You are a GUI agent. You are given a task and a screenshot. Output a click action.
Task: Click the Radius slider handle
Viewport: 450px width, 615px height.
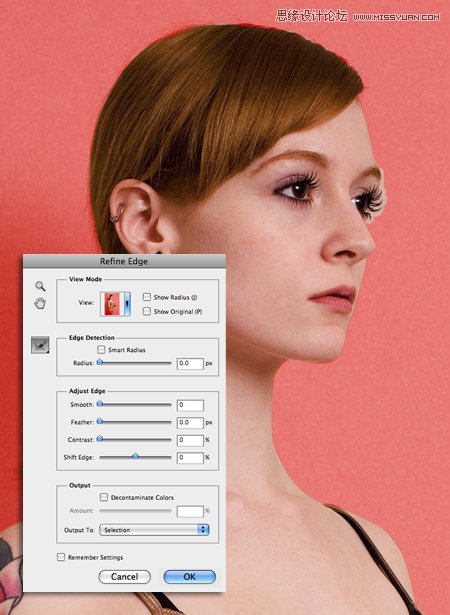point(100,363)
